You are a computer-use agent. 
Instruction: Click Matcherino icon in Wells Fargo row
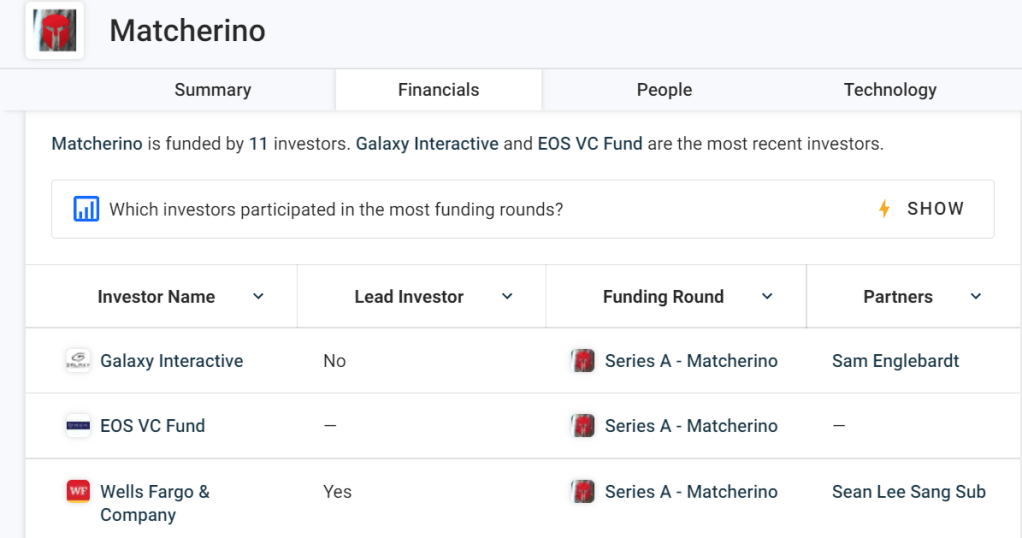[x=583, y=491]
